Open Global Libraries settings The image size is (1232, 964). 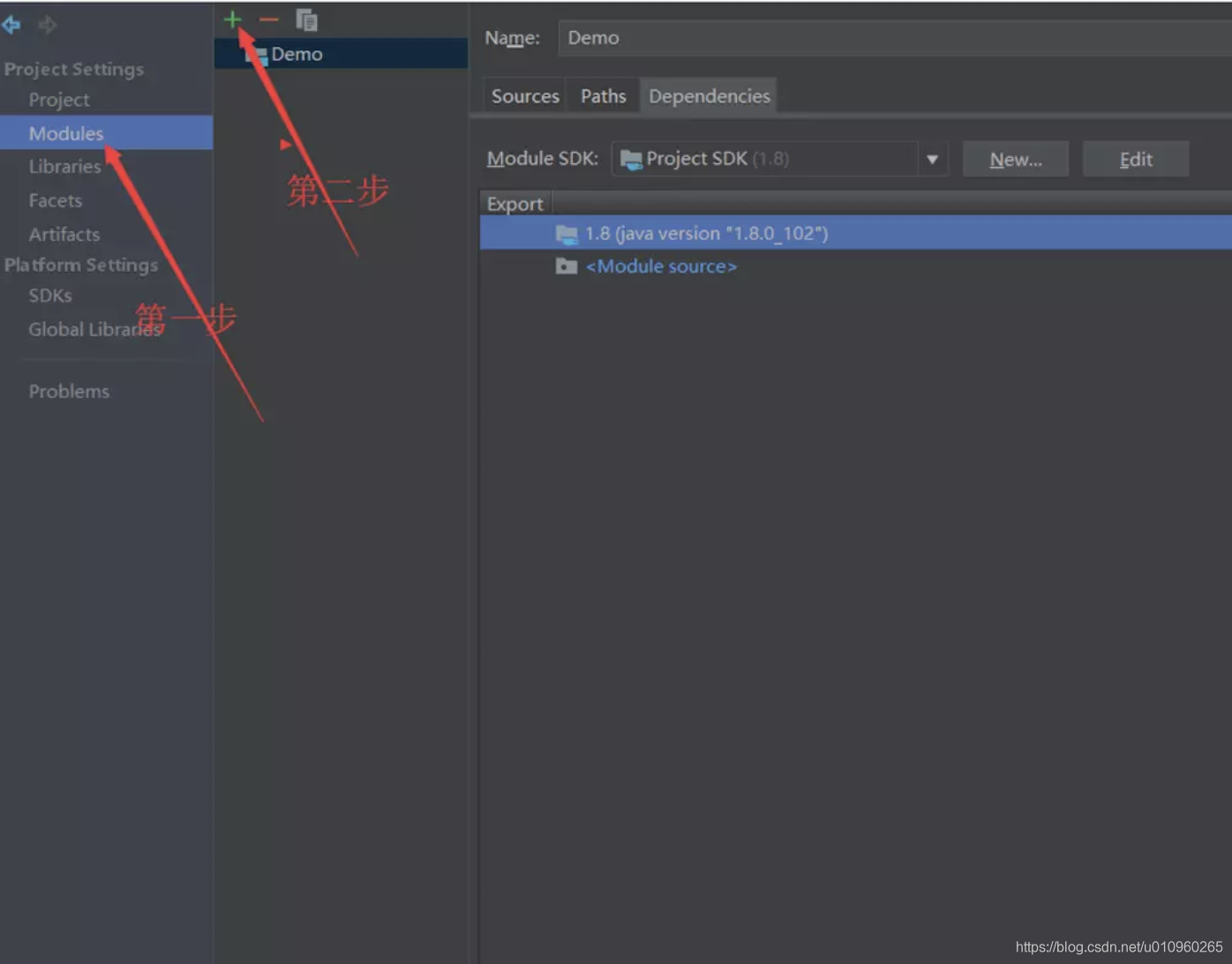pyautogui.click(x=95, y=329)
